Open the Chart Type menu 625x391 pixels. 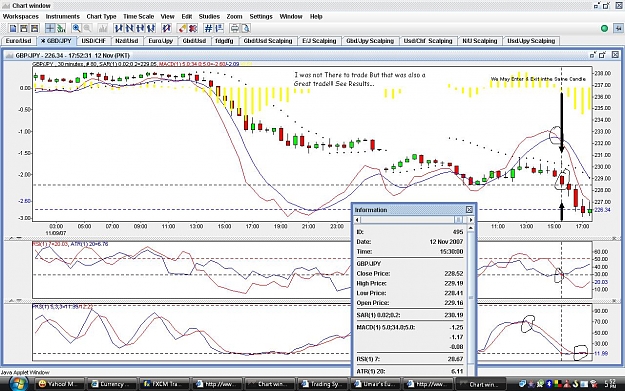click(101, 16)
